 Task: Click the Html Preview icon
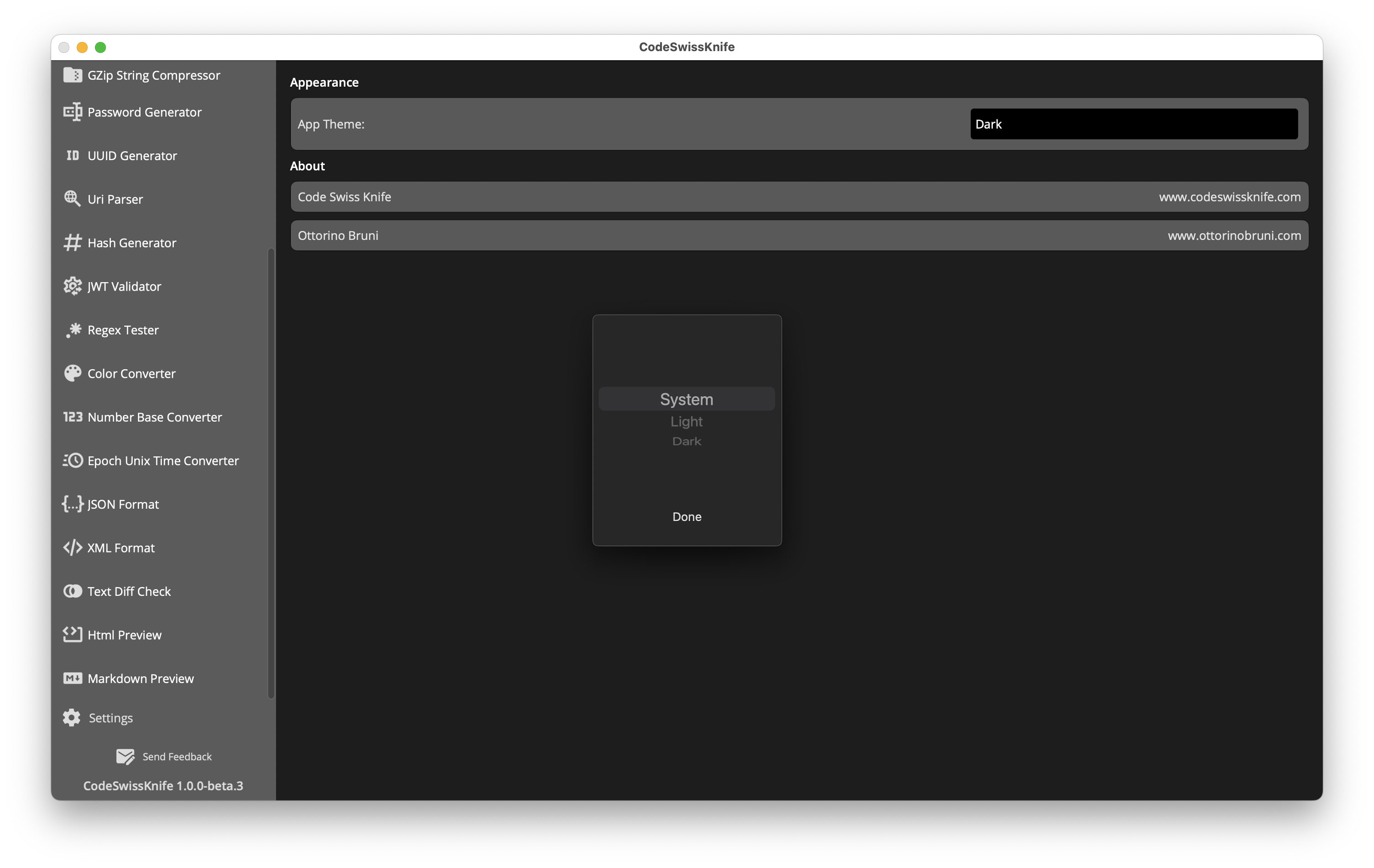73,634
